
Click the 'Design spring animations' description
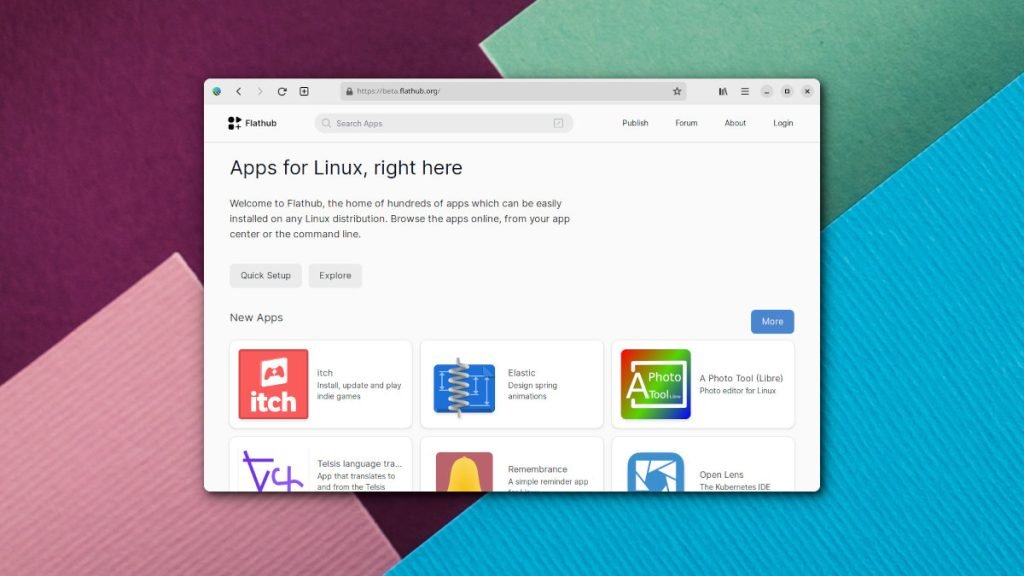[x=533, y=391]
